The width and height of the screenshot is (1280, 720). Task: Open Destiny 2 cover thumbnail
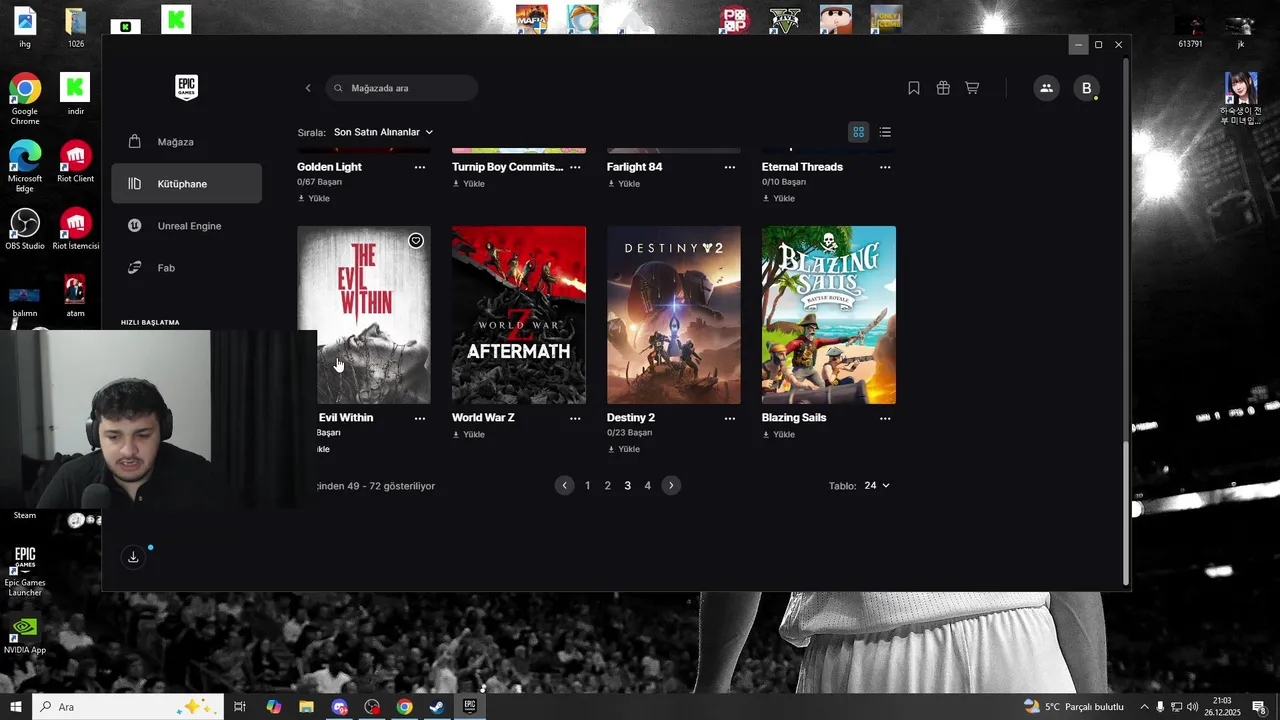pos(674,315)
